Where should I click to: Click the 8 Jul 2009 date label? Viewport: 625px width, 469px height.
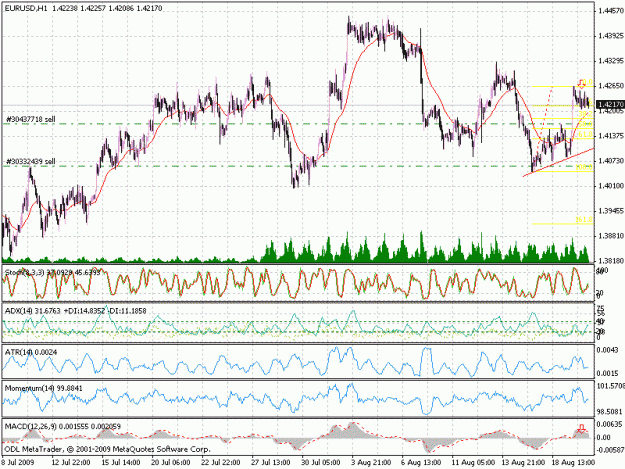[x=18, y=463]
